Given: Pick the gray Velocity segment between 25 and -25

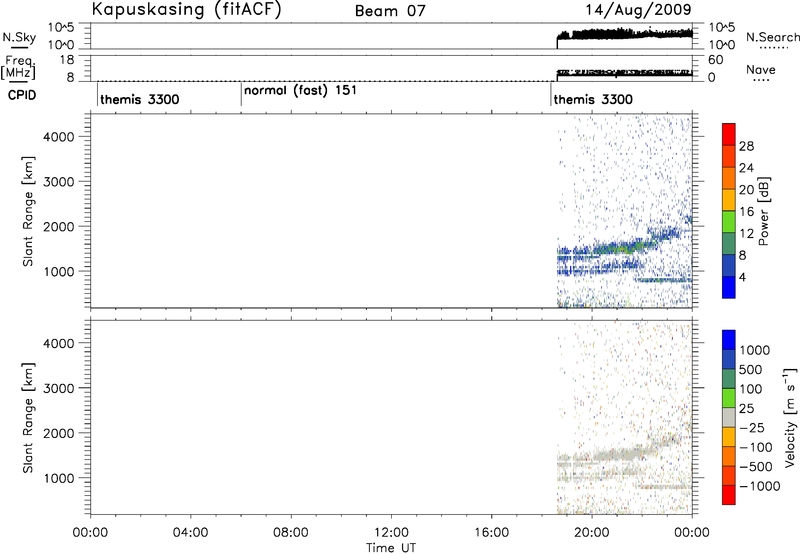Looking at the screenshot, I should tap(729, 417).
